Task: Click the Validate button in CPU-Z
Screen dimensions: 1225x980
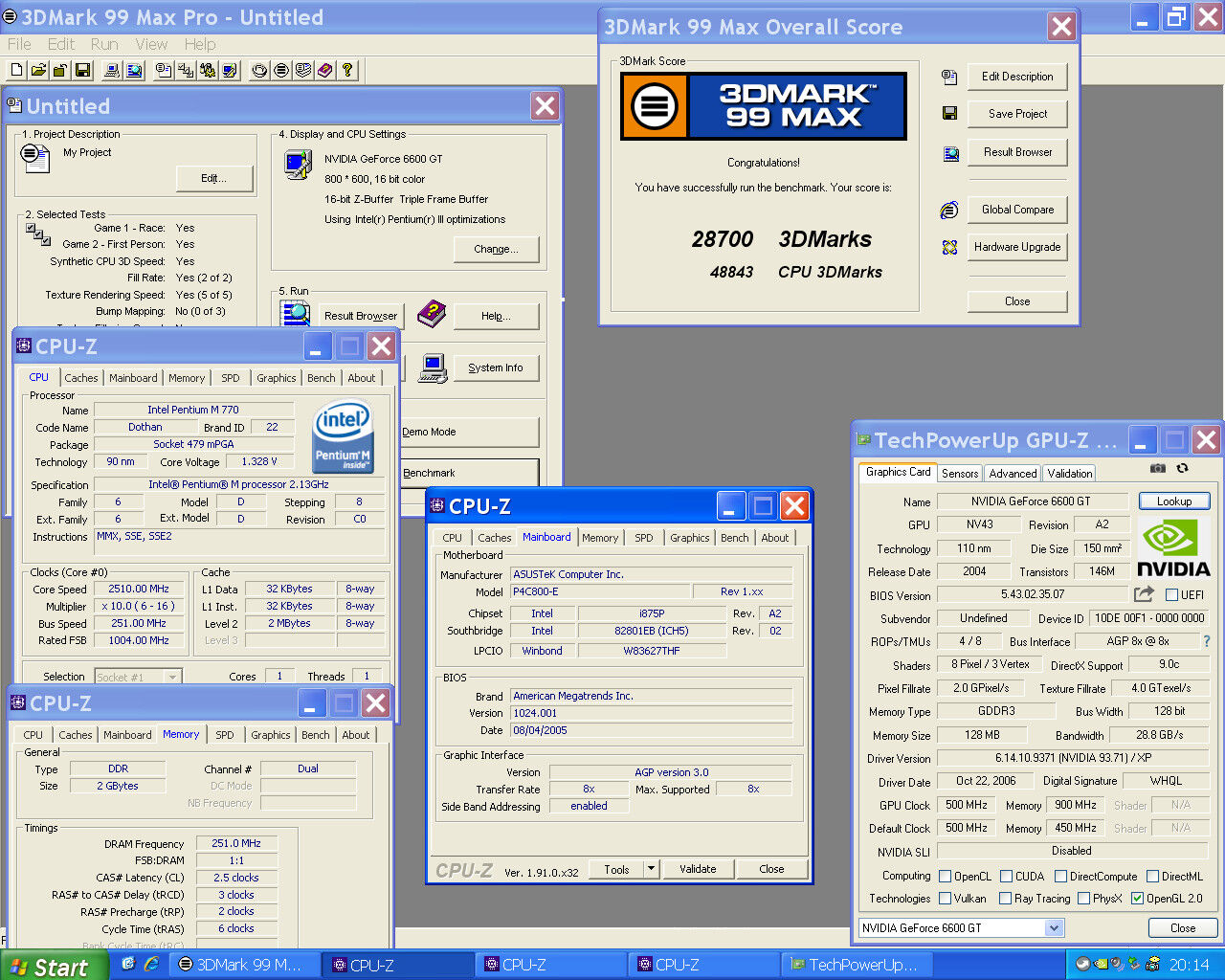Action: [x=698, y=869]
